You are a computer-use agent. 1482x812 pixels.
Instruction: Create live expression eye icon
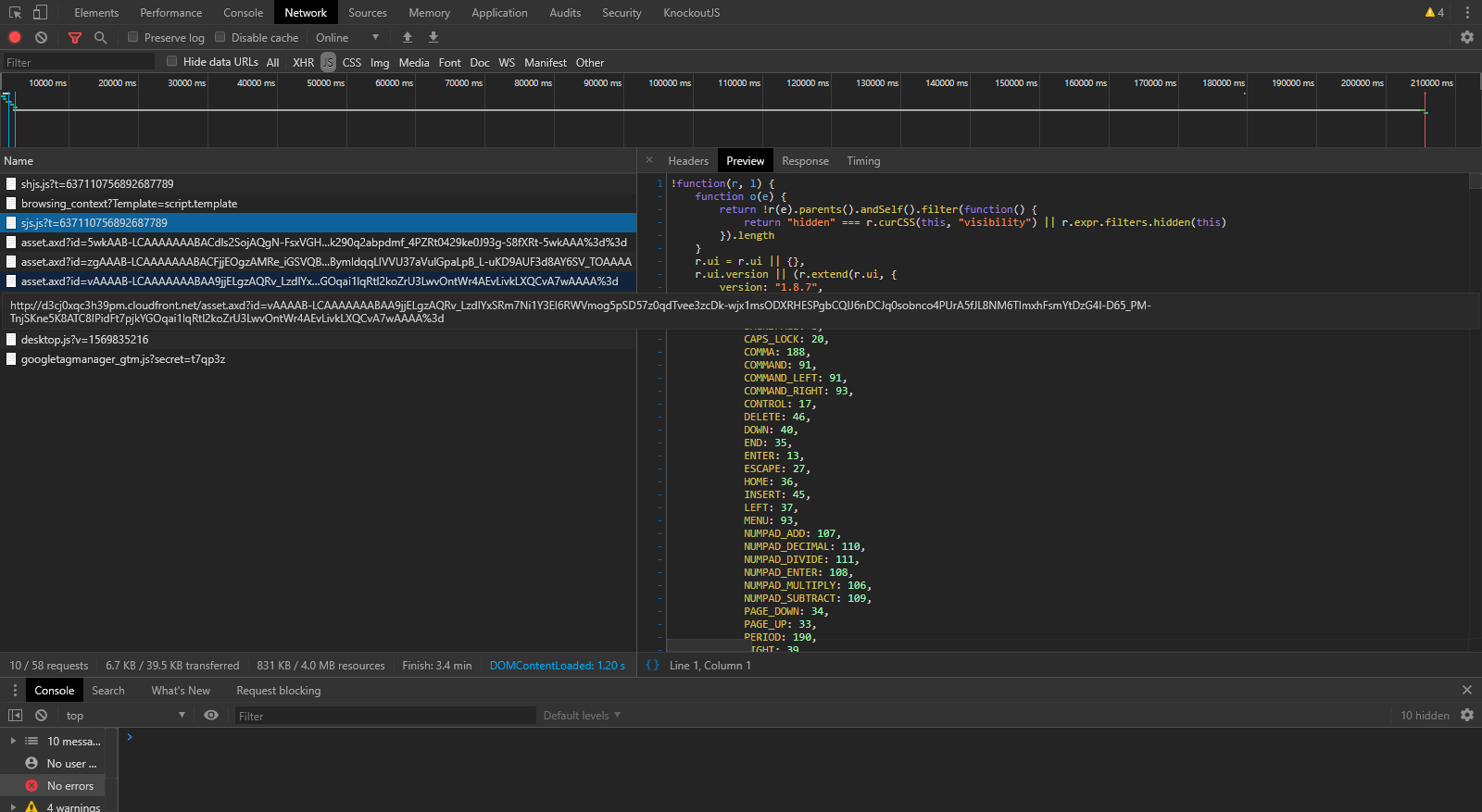[211, 716]
